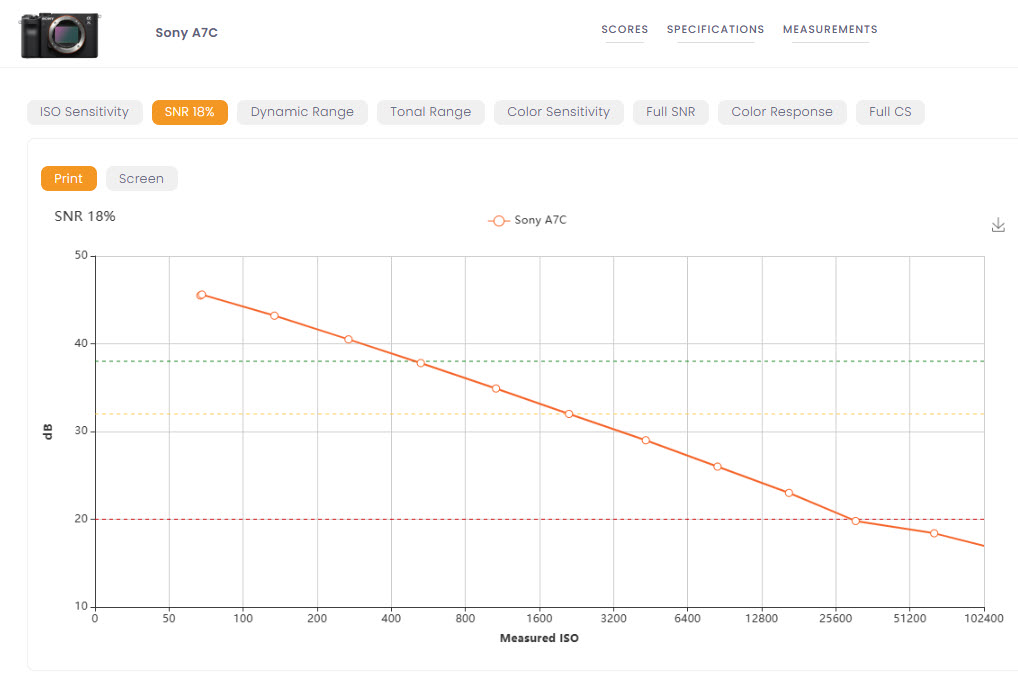
Task: Click the data point on the yellow dashed line
Action: (x=569, y=414)
